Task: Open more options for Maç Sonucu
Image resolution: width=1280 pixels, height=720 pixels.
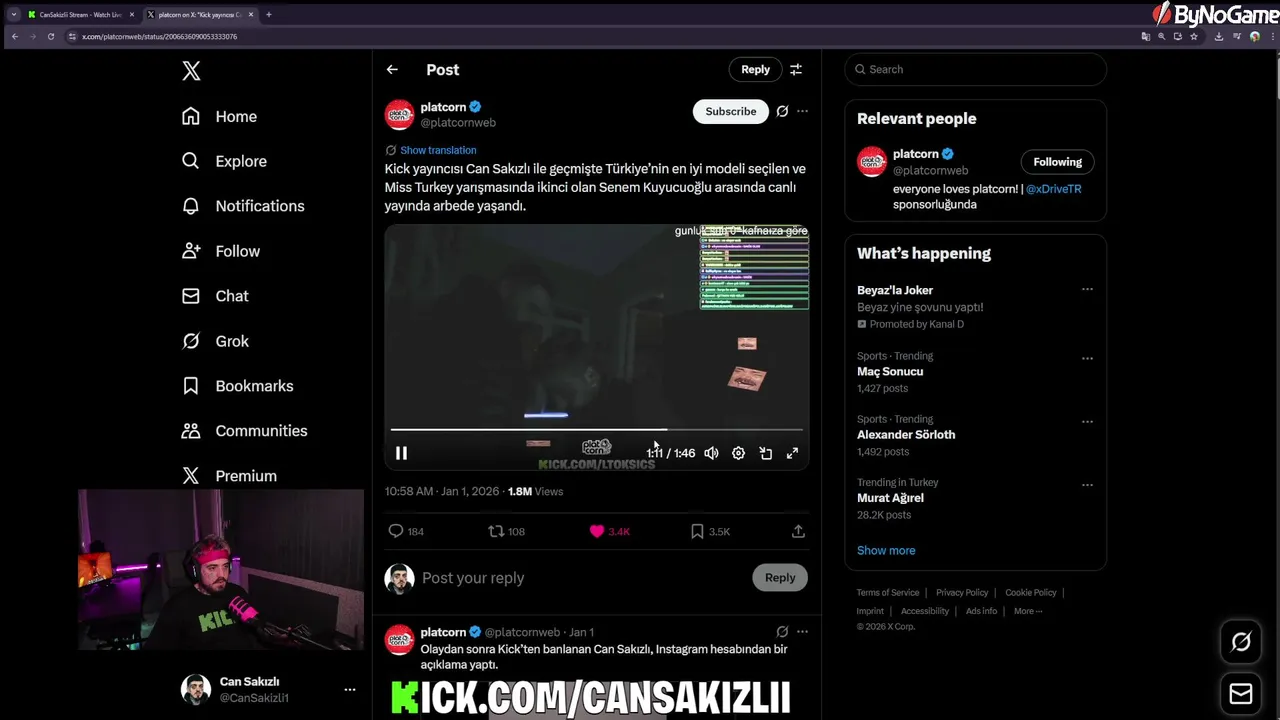Action: point(1087,358)
